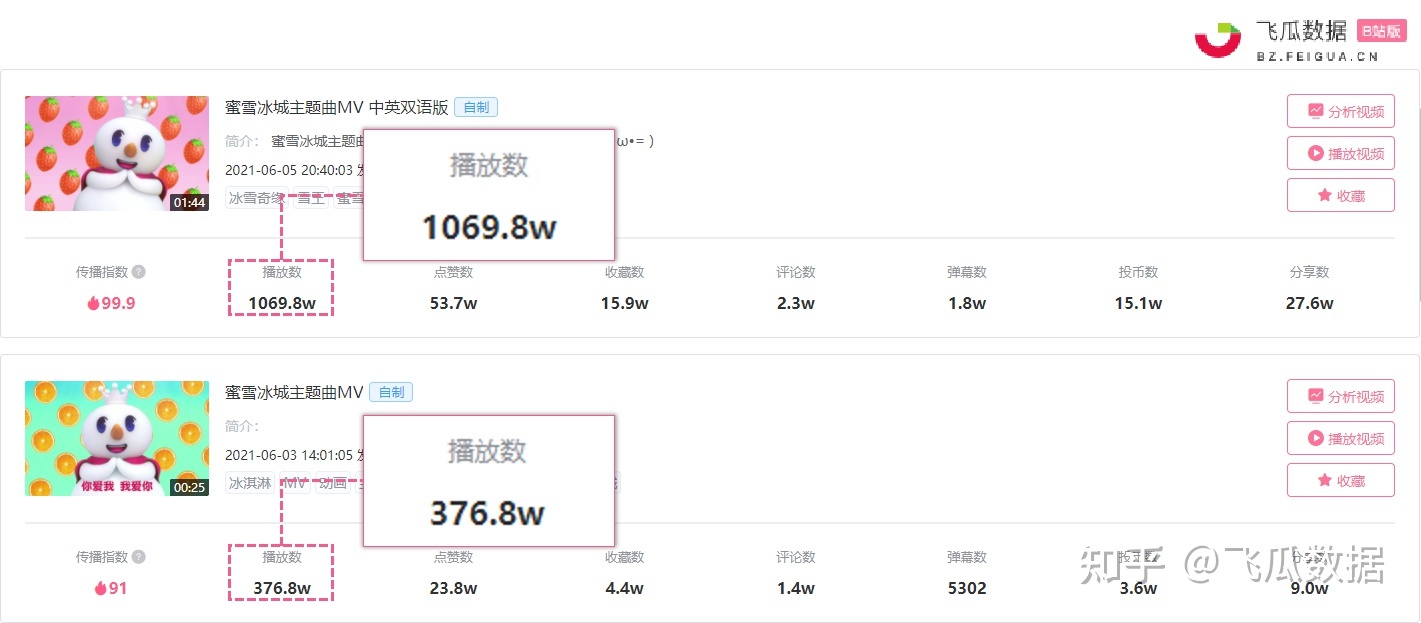Select the 冰雪奇缘 tag

[x=257, y=198]
